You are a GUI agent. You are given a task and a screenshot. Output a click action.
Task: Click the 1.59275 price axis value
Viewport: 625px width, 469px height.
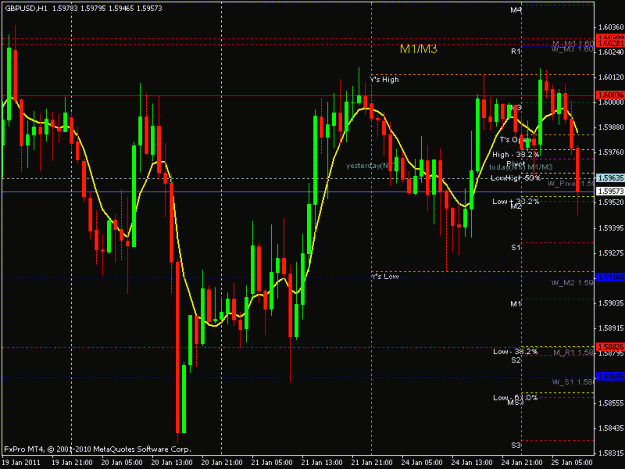(x=611, y=253)
